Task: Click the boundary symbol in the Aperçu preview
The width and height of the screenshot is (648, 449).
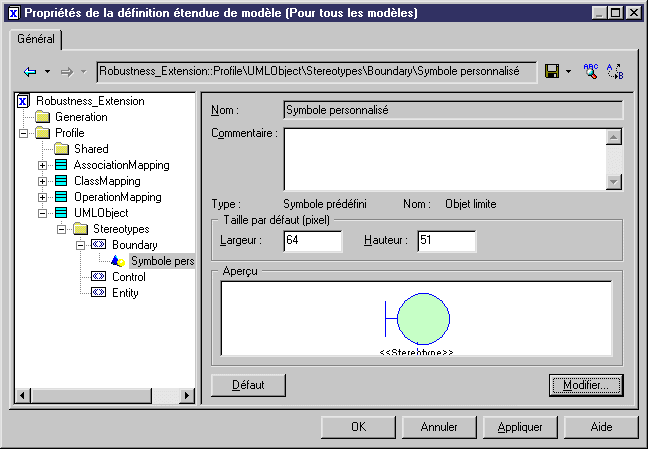Action: tap(417, 319)
